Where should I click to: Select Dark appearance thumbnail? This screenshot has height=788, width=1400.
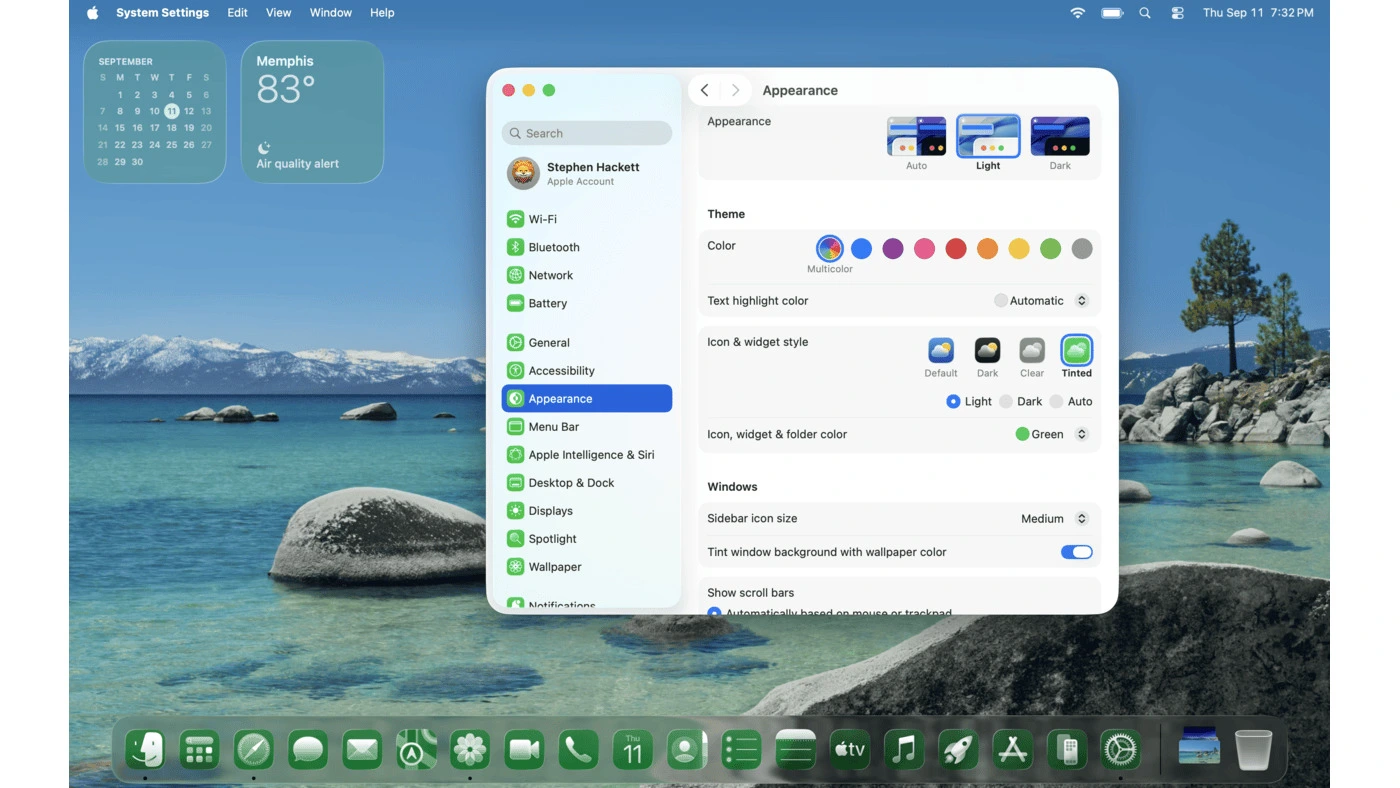tap(1060, 136)
